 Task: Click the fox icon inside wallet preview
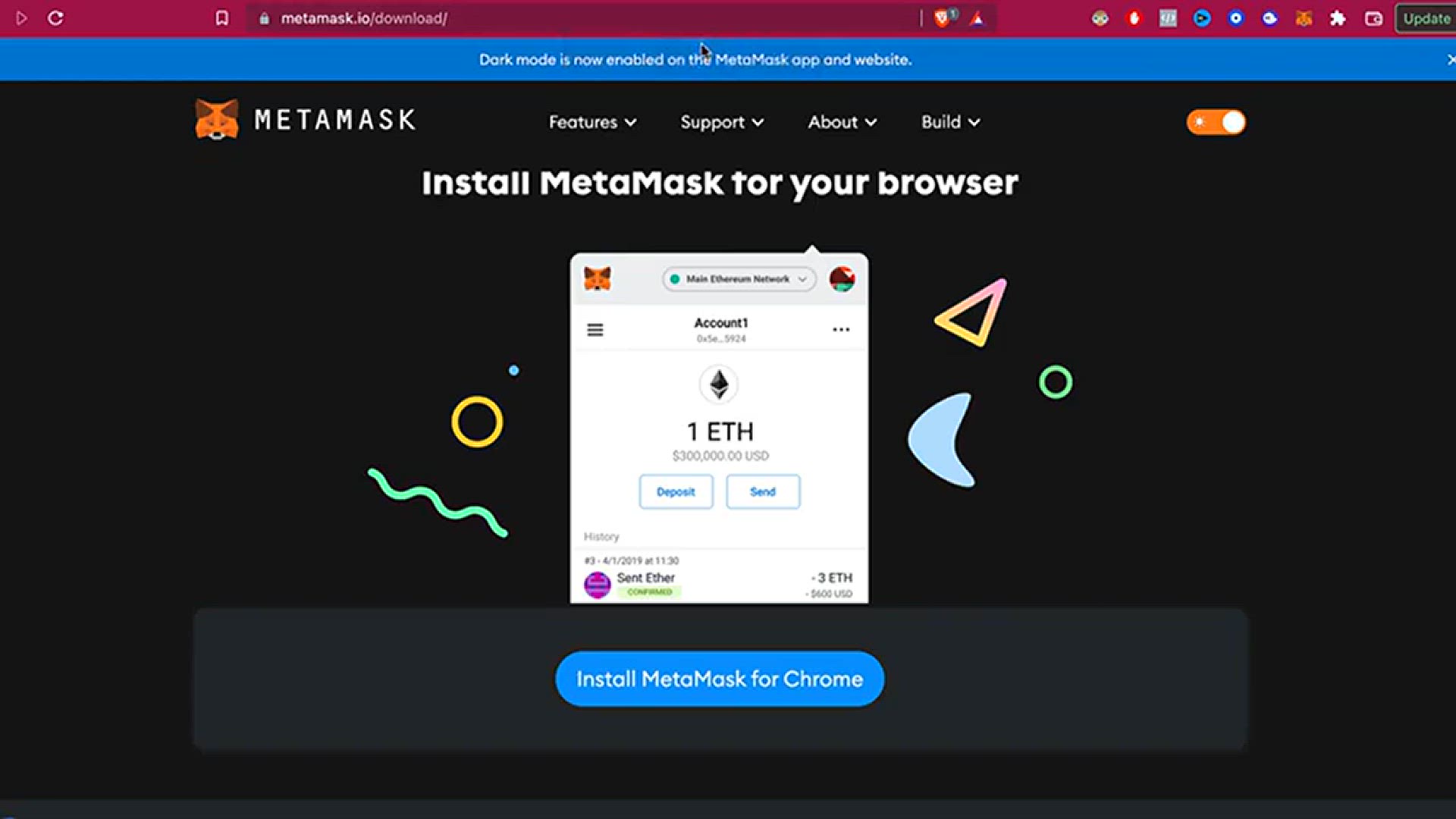pyautogui.click(x=598, y=279)
